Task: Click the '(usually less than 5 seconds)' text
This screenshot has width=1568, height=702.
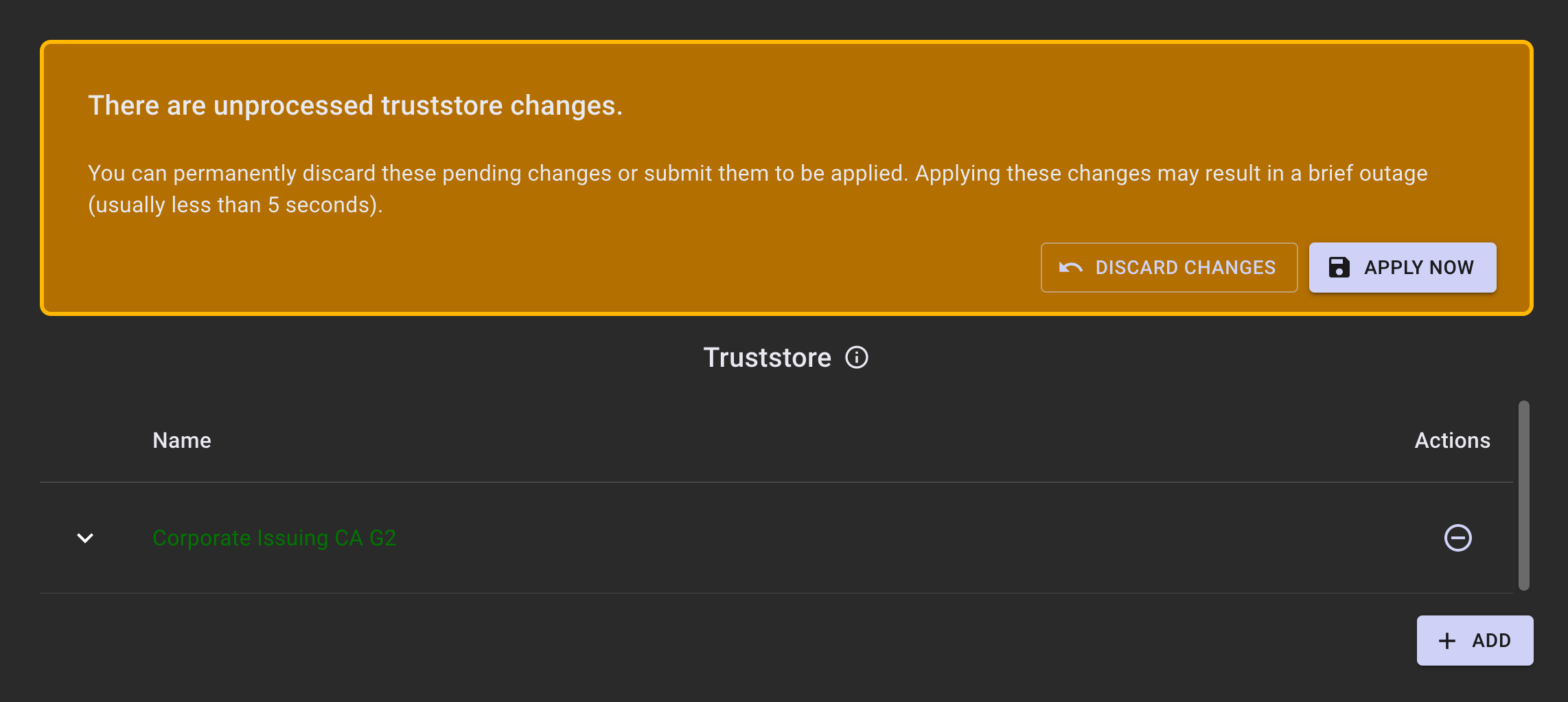Action: tap(235, 205)
